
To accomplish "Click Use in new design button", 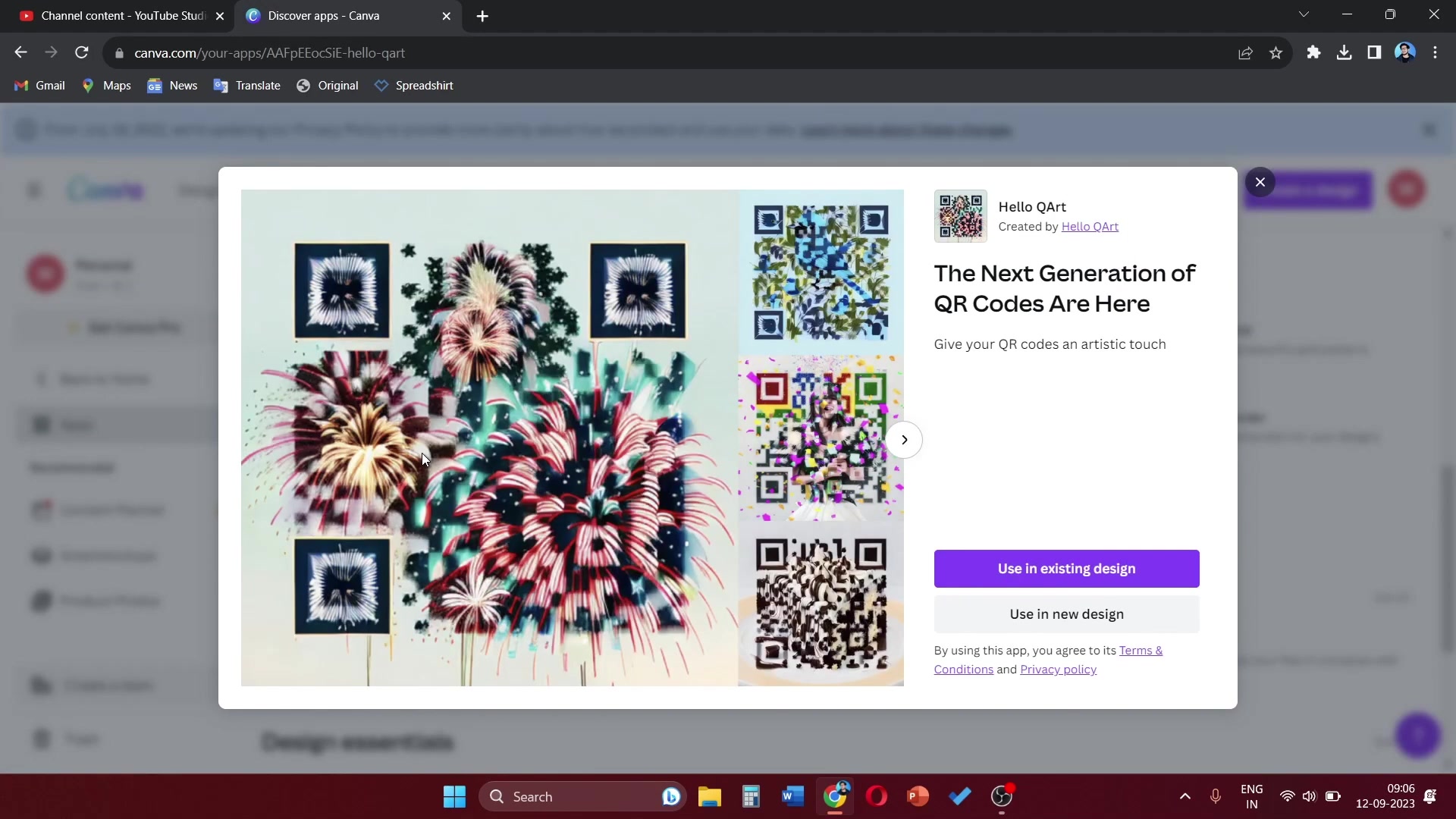I will click(1066, 614).
